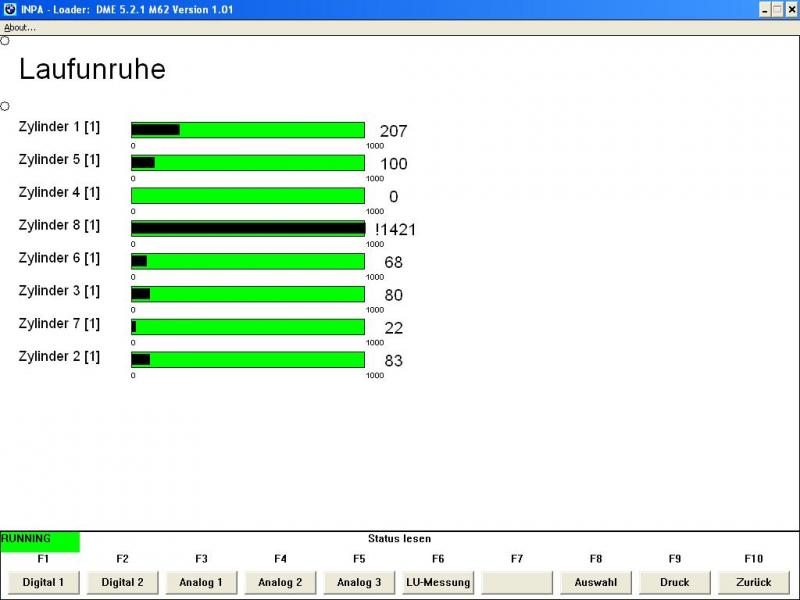Image resolution: width=800 pixels, height=600 pixels.
Task: Open the Analog 2 view
Action: [280, 582]
